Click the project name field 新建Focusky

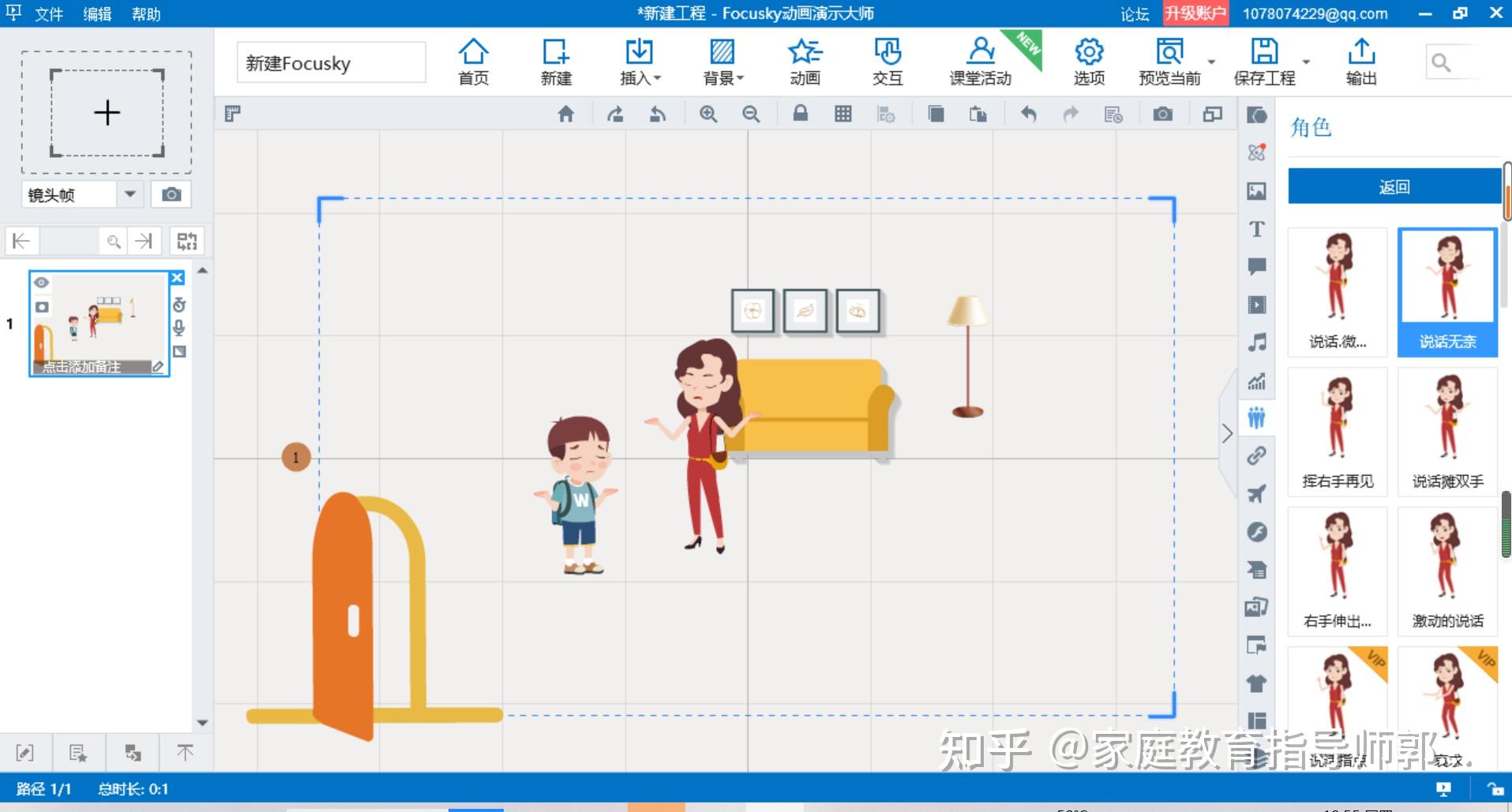point(331,63)
